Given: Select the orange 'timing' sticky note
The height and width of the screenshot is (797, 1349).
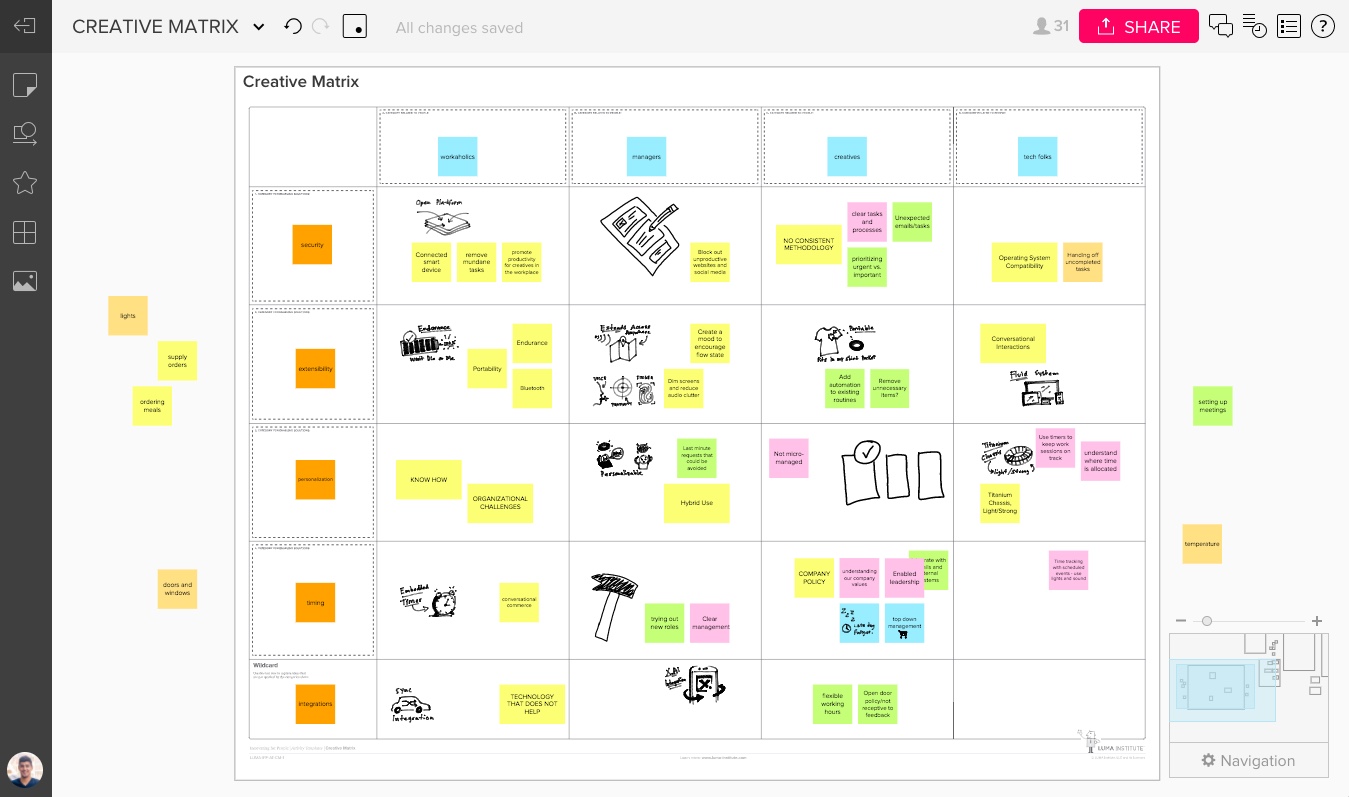Looking at the screenshot, I should pyautogui.click(x=315, y=602).
